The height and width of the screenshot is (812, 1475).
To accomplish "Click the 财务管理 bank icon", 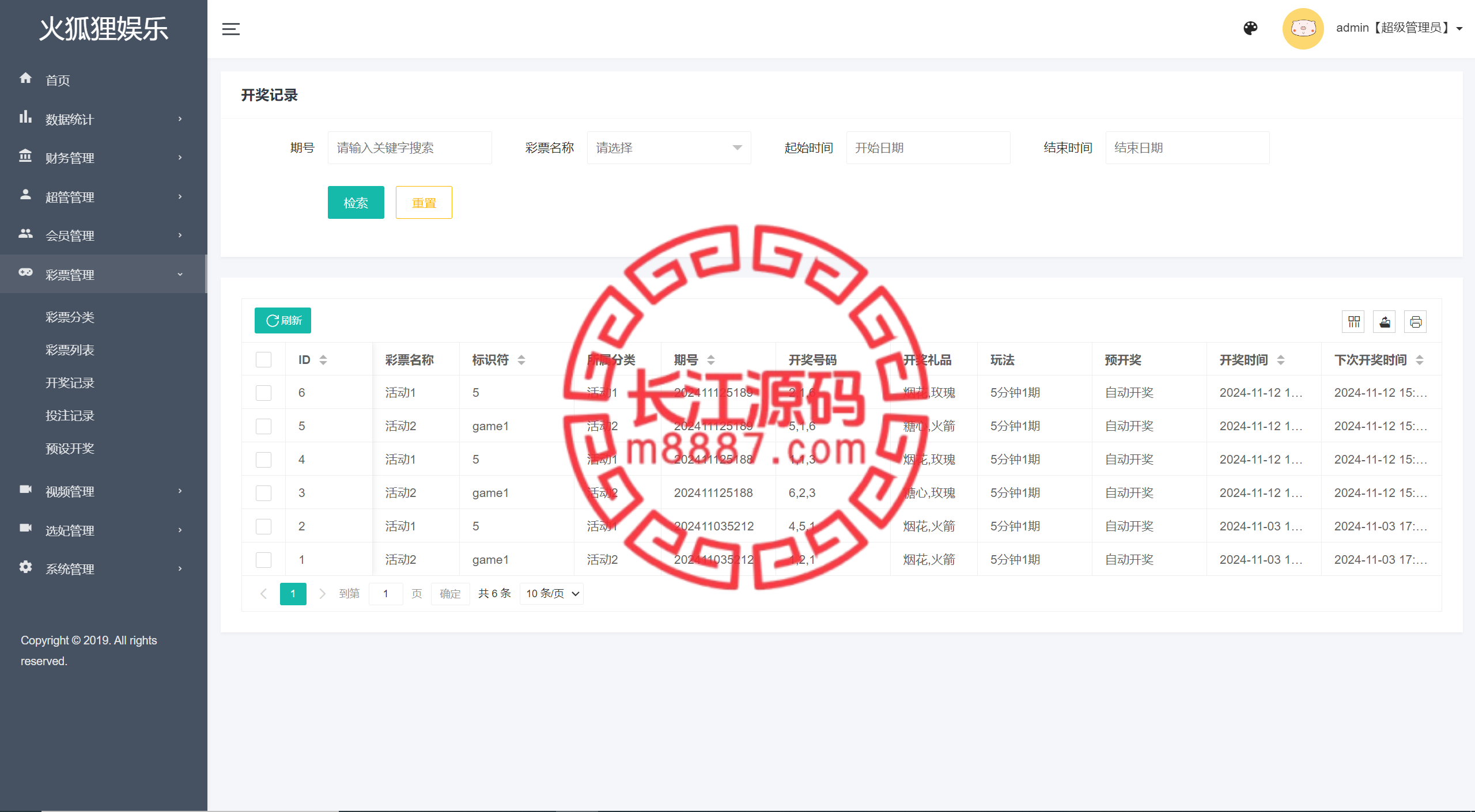I will pos(25,155).
